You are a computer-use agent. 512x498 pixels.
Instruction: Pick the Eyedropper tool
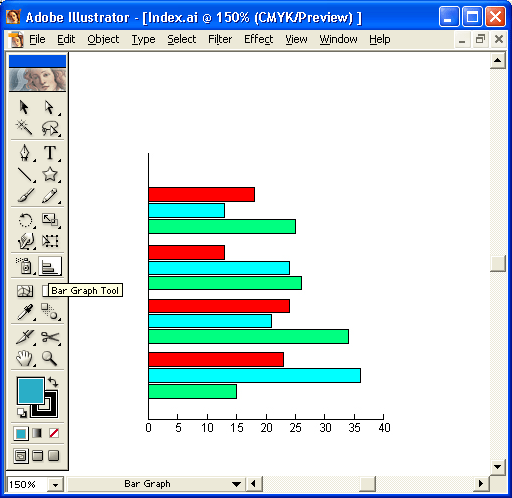(x=25, y=312)
